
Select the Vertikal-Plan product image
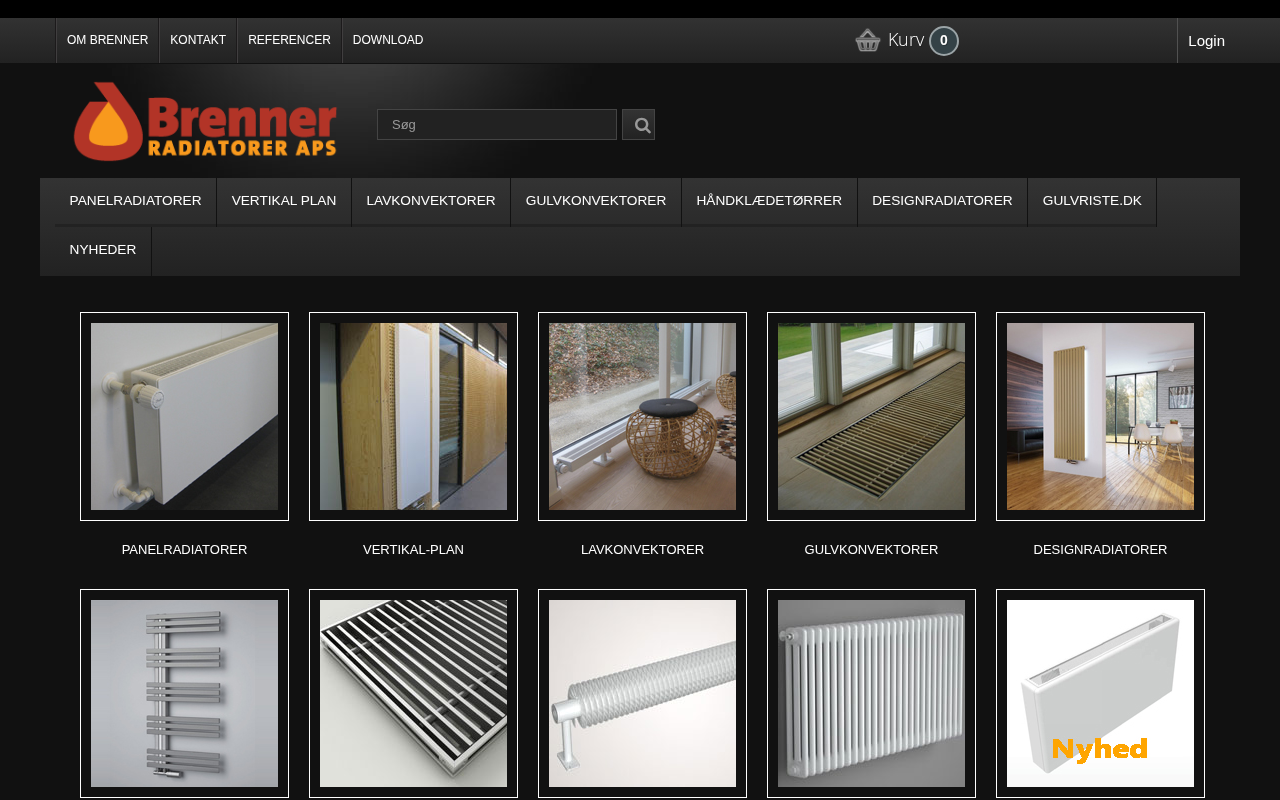[x=413, y=416]
